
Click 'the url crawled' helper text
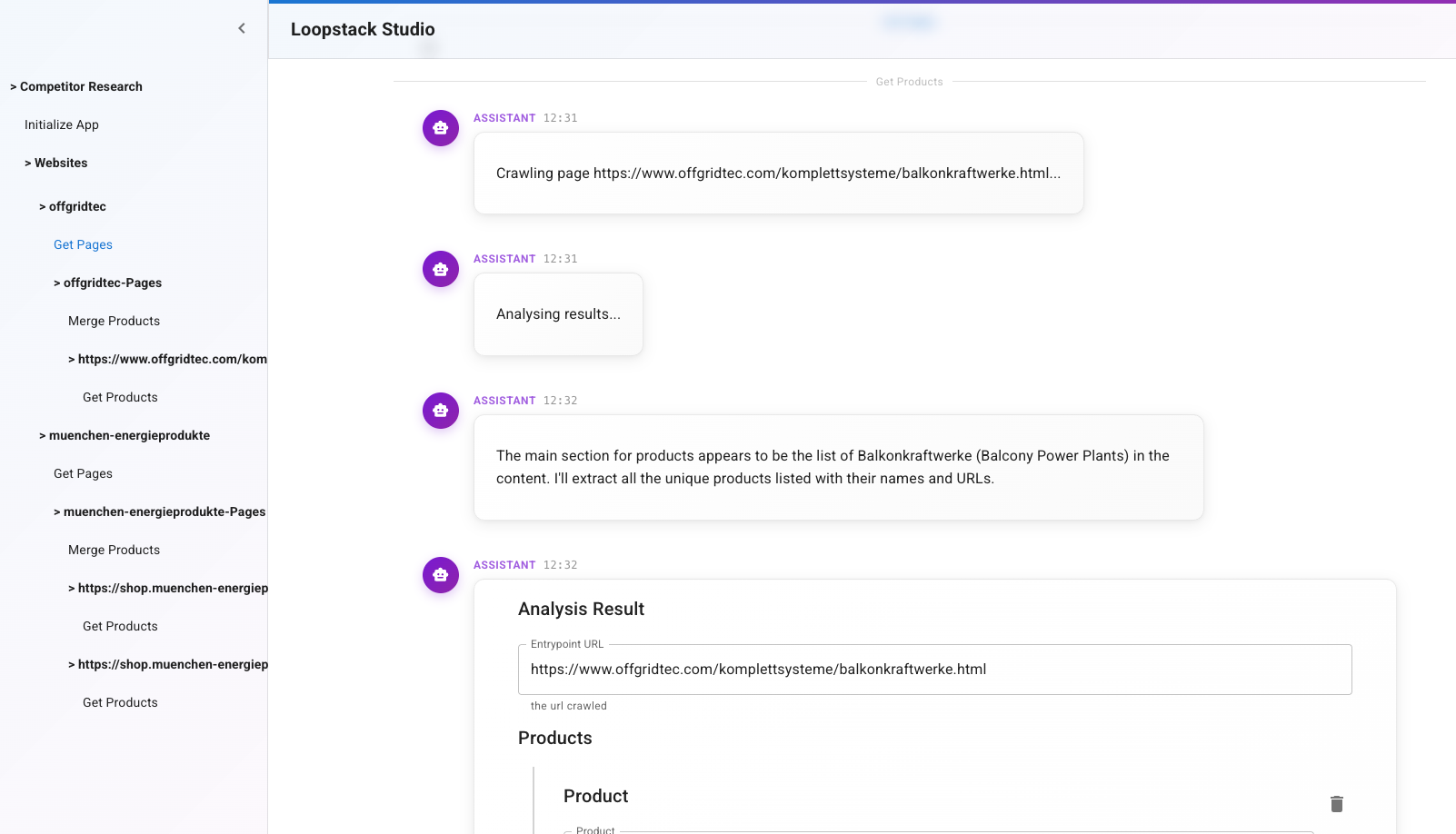(568, 706)
